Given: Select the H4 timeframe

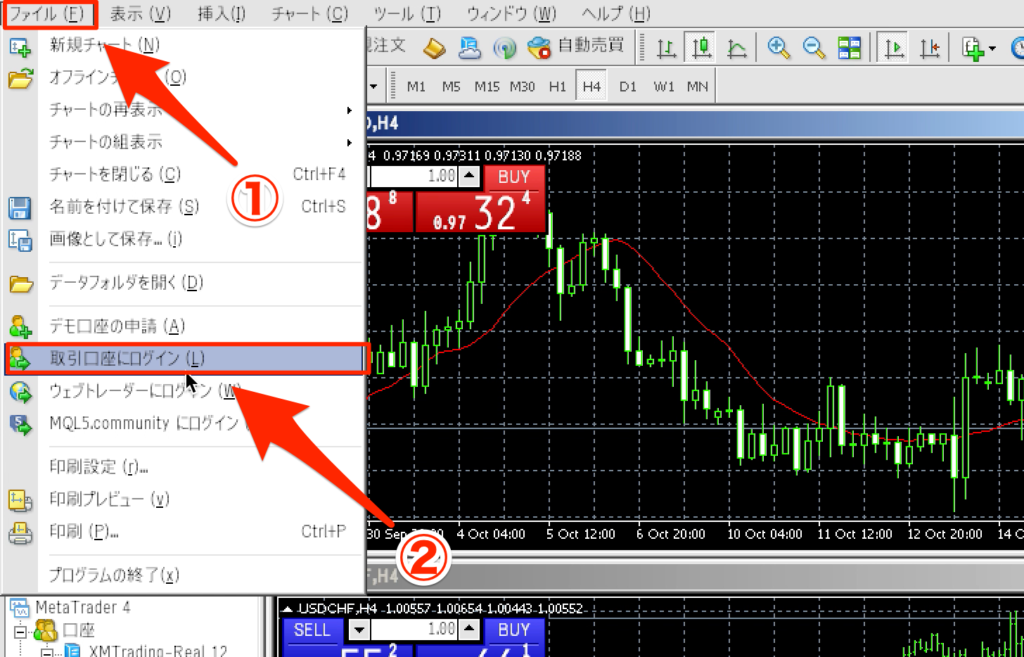Looking at the screenshot, I should [x=591, y=87].
